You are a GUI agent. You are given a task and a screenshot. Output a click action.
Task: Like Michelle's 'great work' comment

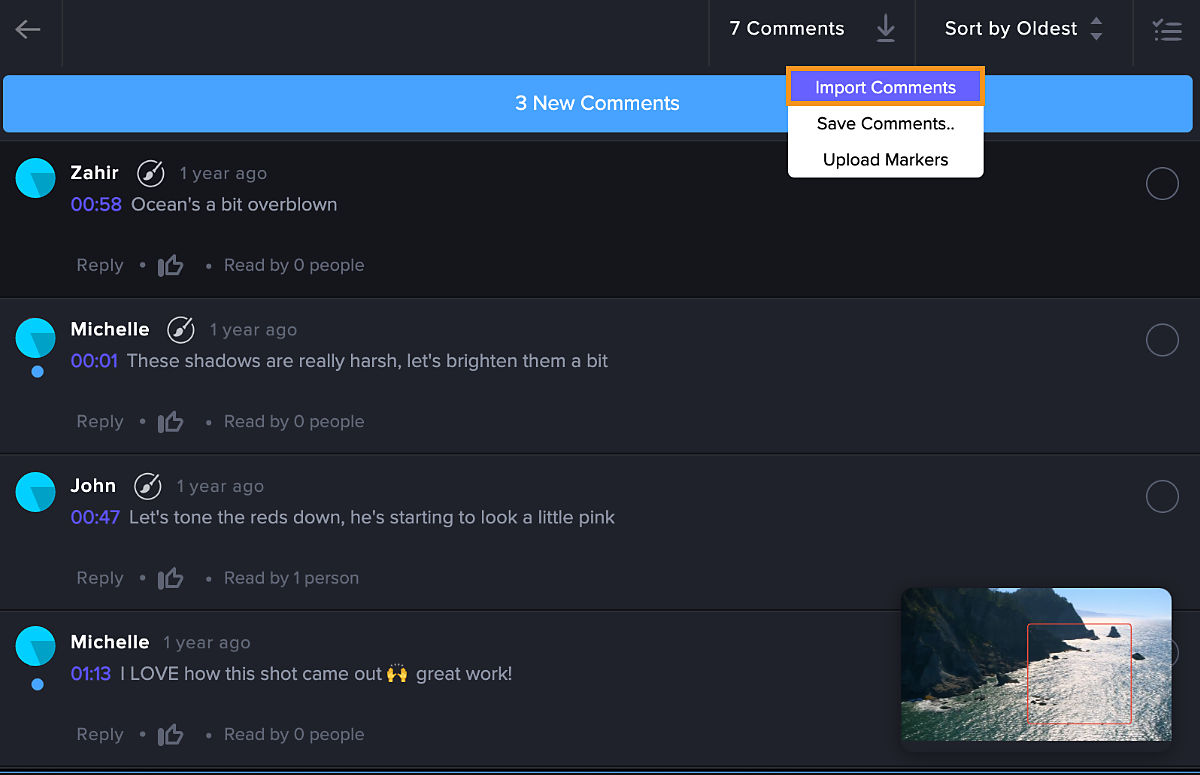tap(170, 733)
